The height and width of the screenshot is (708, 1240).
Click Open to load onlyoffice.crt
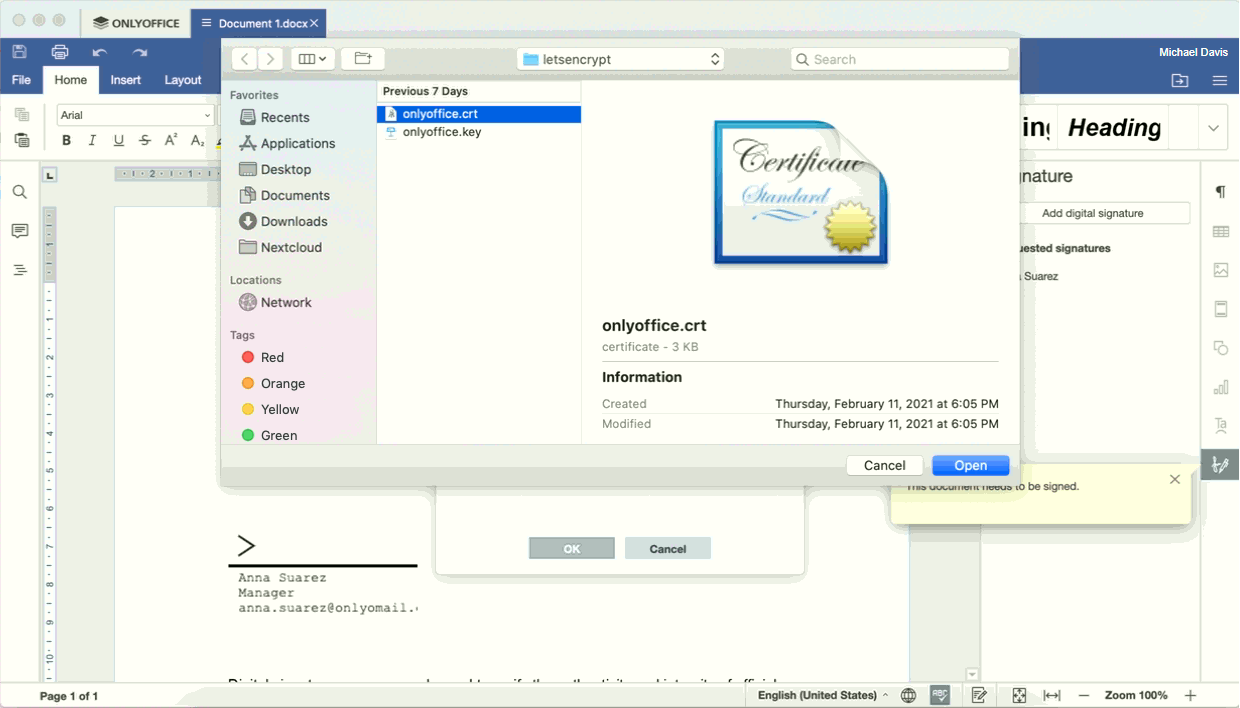pos(969,464)
